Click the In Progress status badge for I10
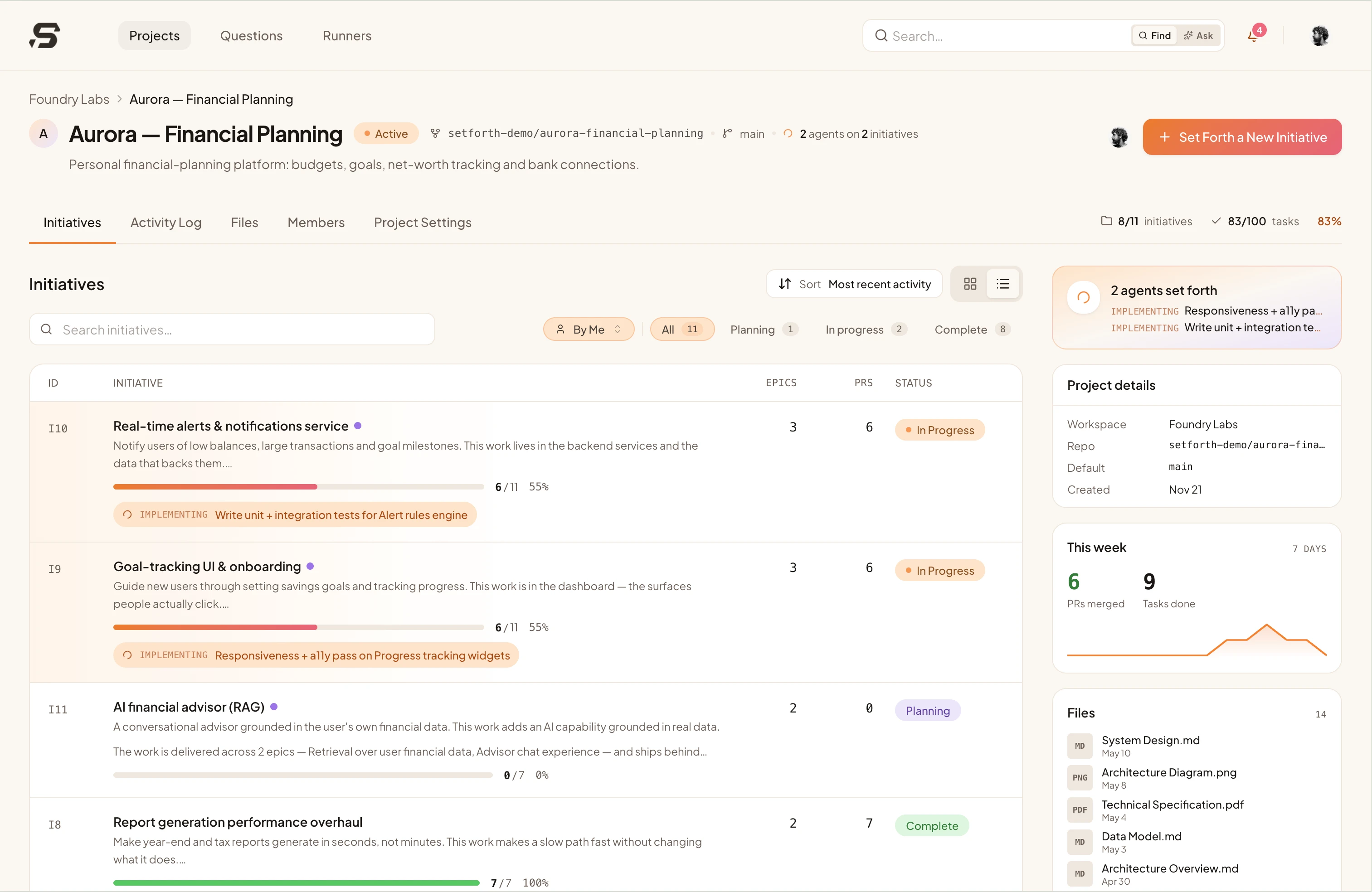The width and height of the screenshot is (1372, 892). [x=939, y=430]
